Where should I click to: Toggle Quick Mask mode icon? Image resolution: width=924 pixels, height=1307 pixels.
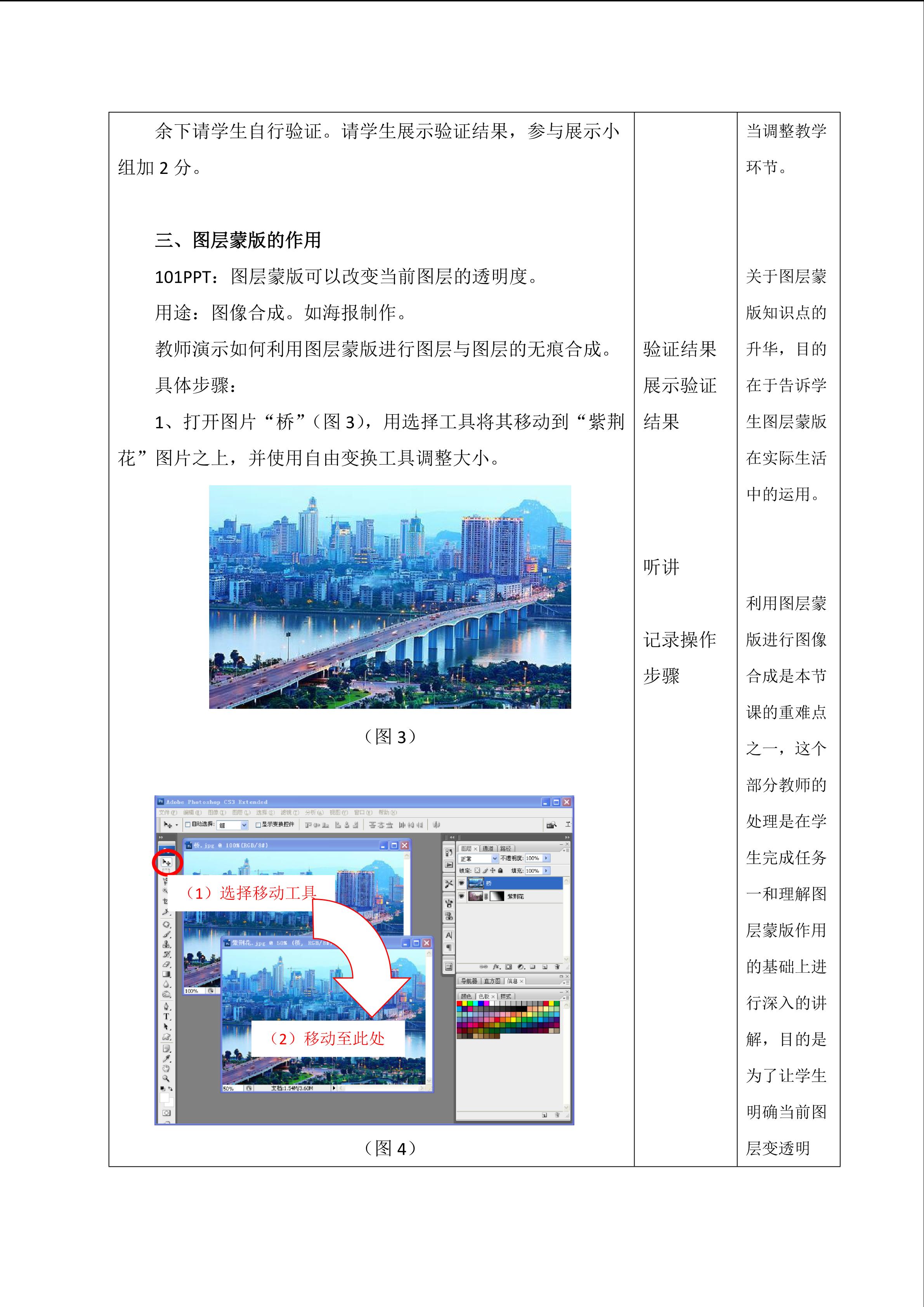click(167, 1113)
